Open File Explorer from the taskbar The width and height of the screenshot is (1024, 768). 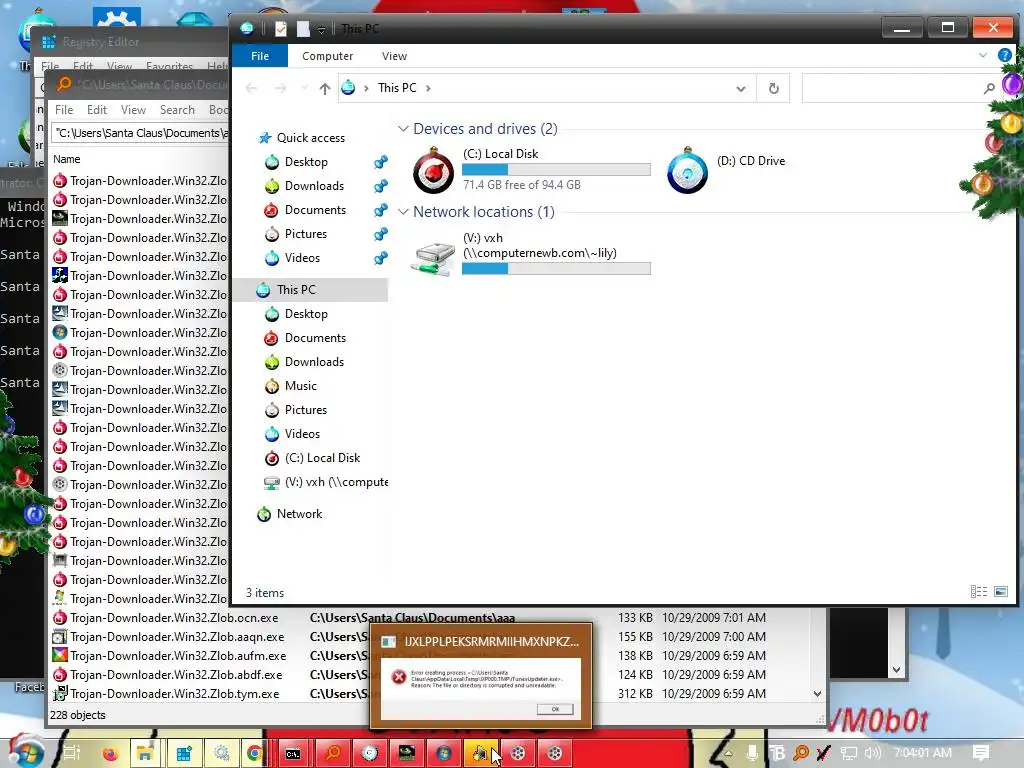tap(145, 753)
